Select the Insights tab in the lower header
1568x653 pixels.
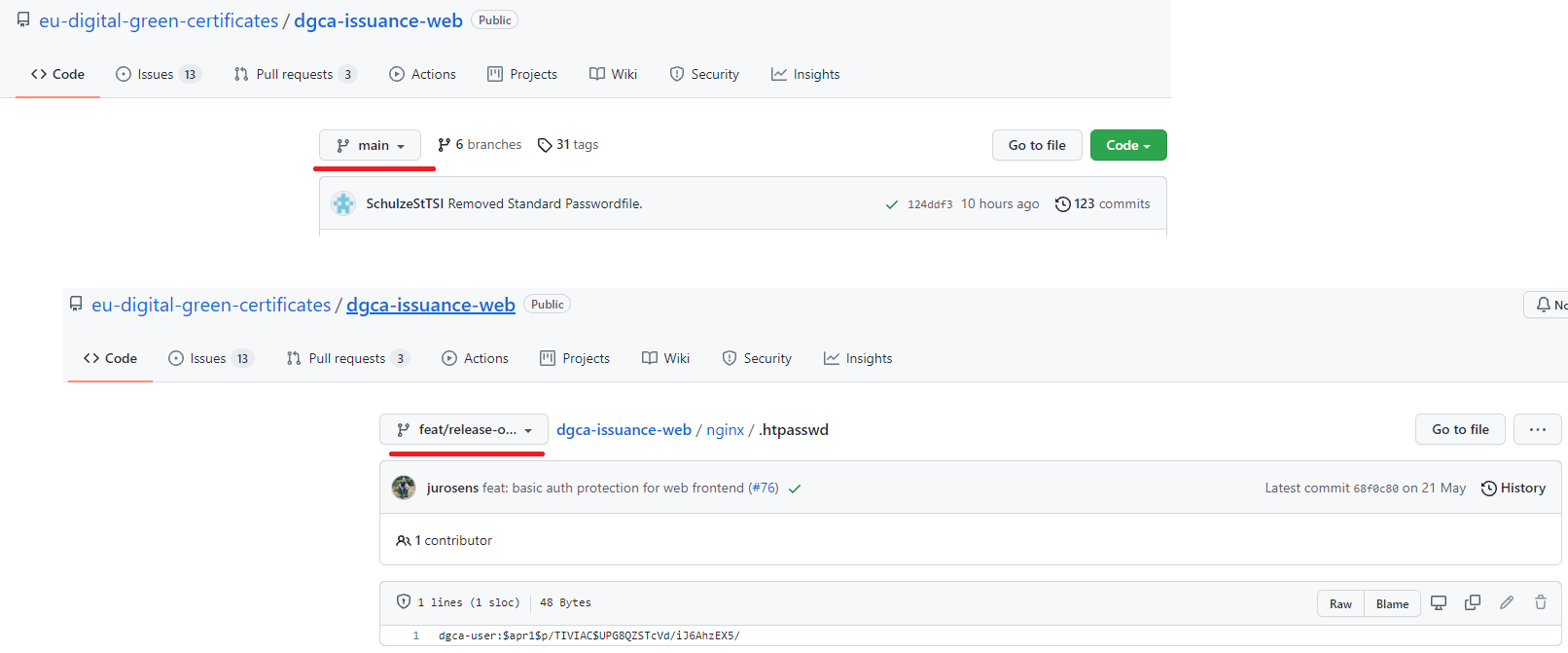(858, 358)
